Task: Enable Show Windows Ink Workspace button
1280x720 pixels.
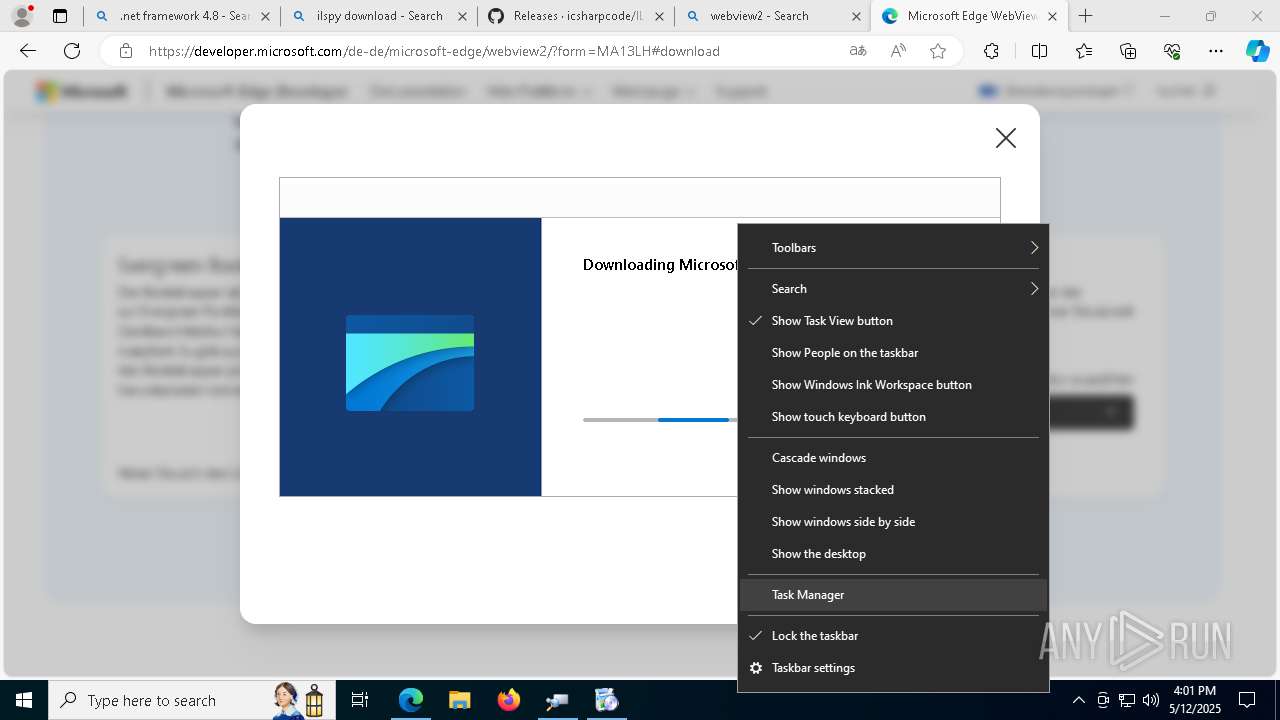Action: 893,385
